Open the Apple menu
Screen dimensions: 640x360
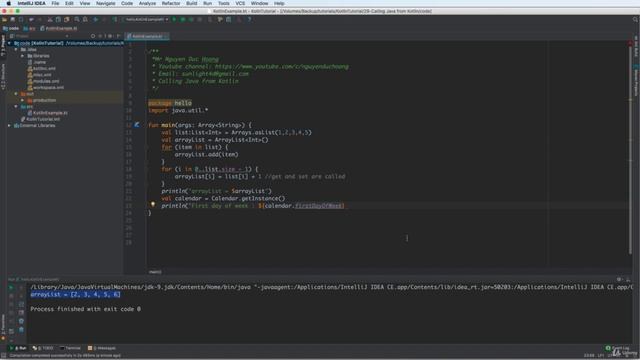[x=8, y=3]
